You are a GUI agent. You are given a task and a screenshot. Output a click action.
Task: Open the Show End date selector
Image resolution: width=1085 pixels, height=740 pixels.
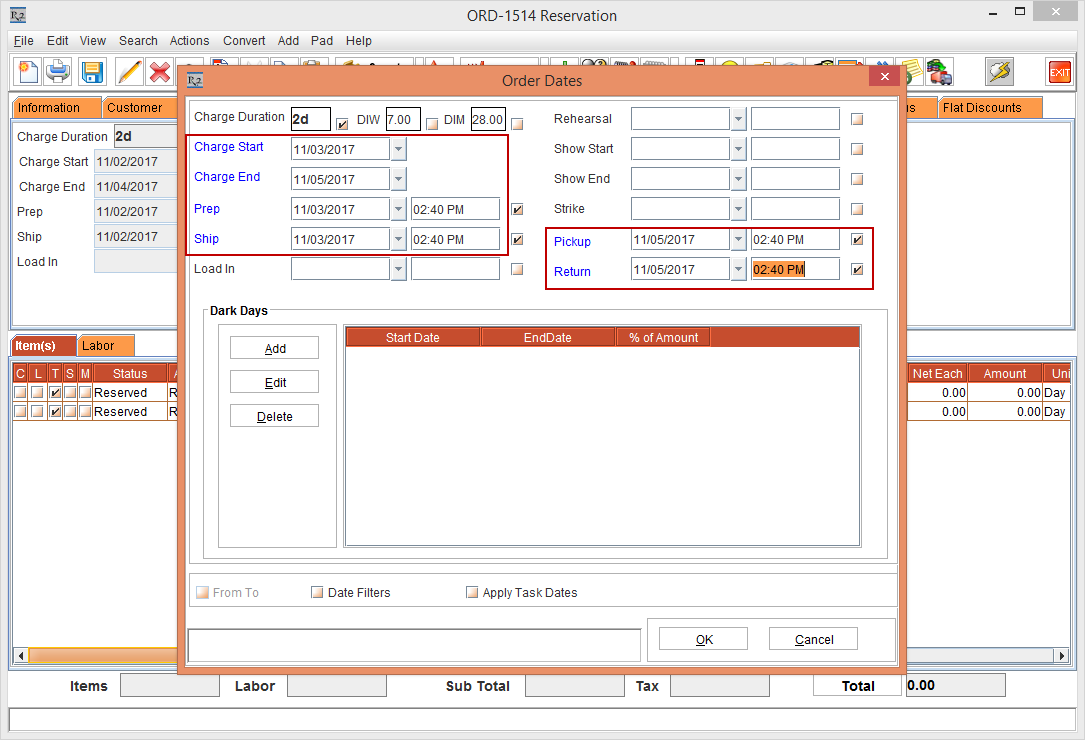740,178
